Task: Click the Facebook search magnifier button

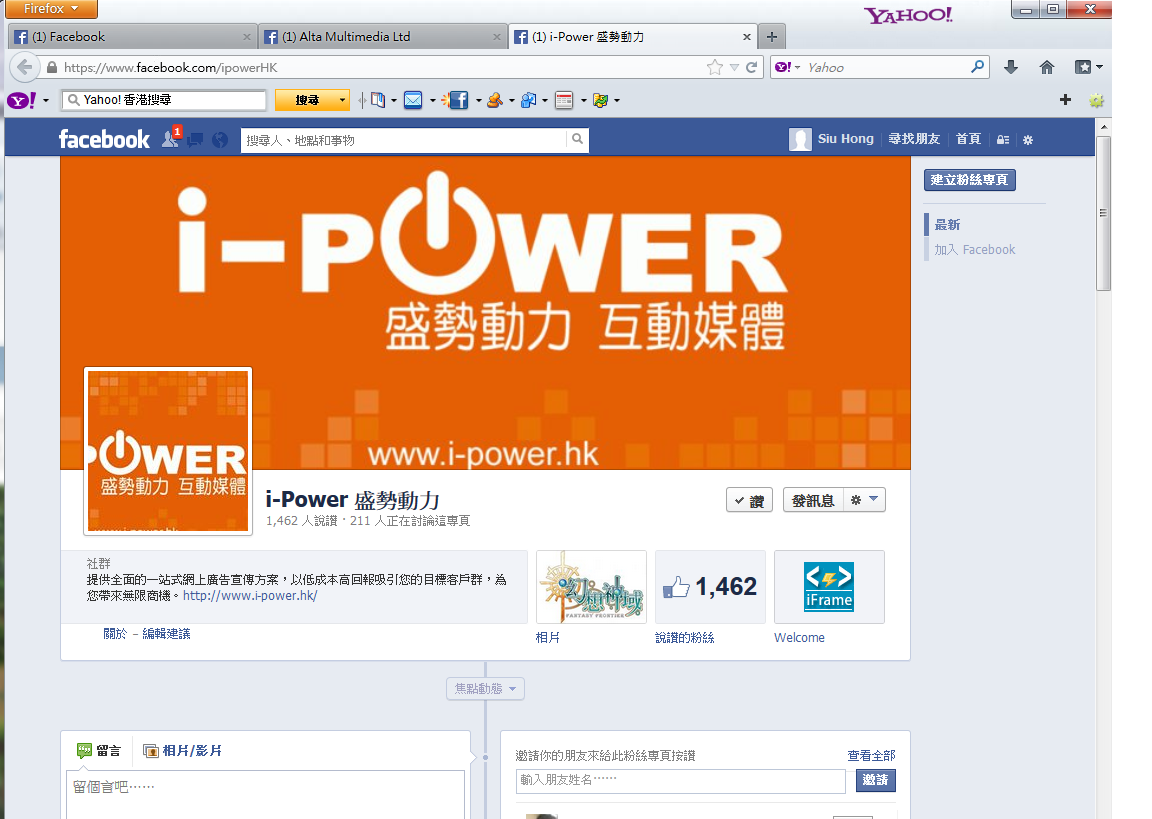Action: (x=577, y=139)
